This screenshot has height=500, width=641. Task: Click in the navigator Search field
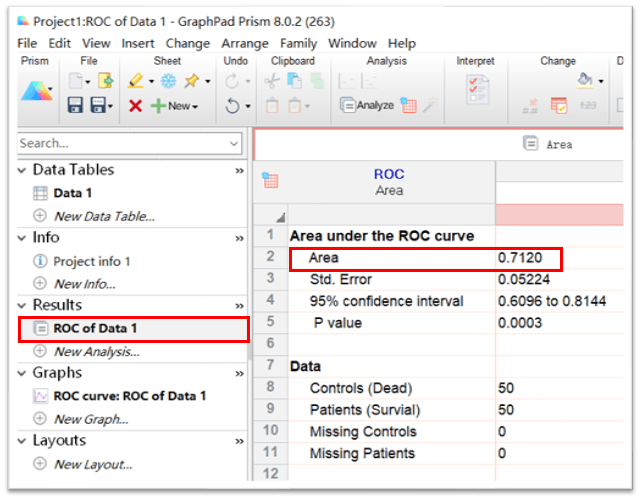tap(120, 144)
